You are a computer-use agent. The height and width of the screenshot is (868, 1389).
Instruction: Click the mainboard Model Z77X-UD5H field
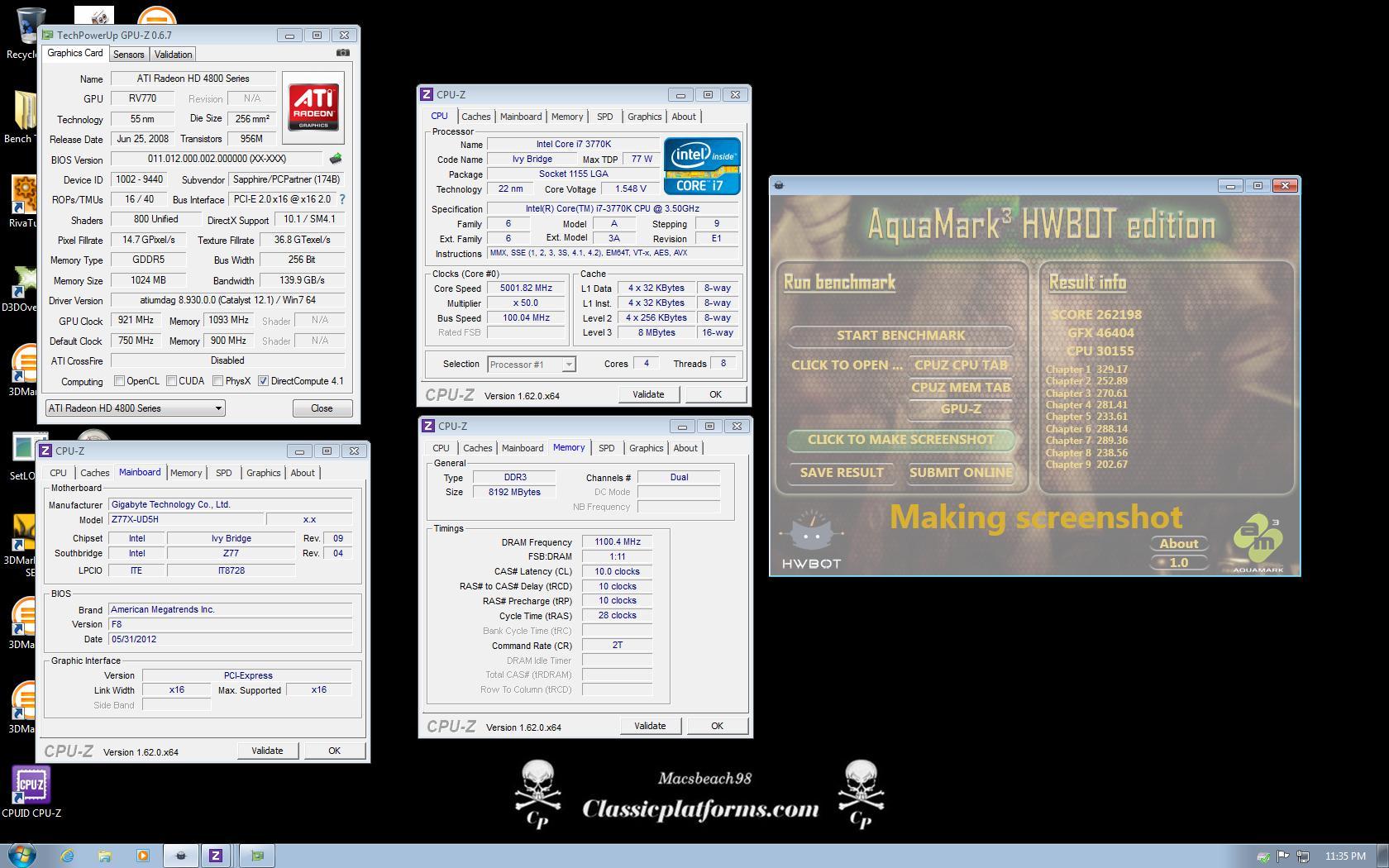tap(186, 520)
